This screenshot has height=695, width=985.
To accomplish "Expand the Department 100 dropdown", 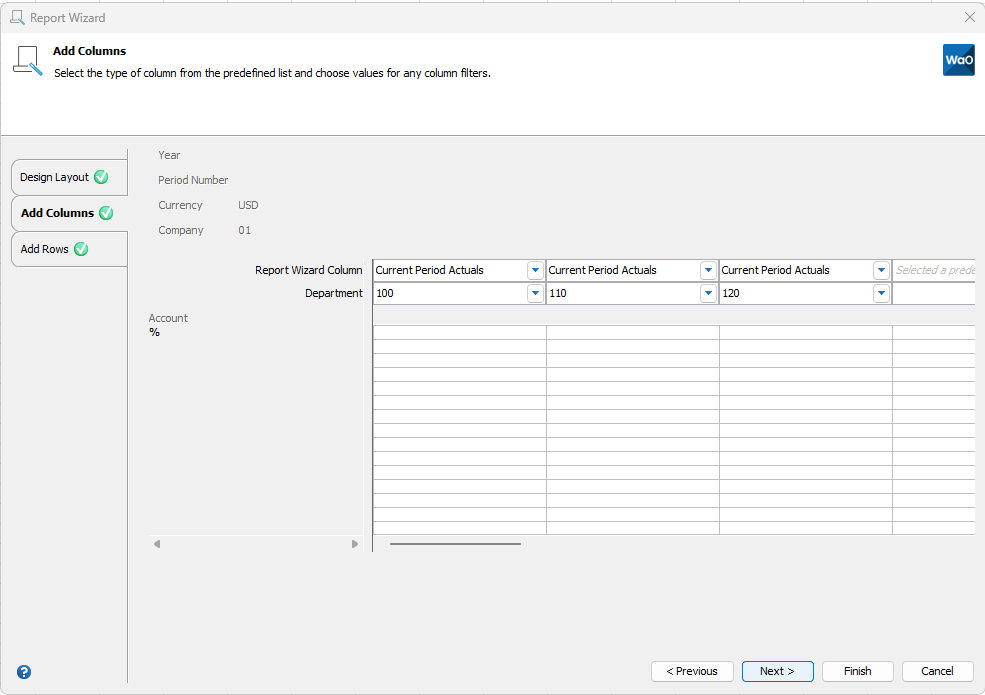I will coord(535,294).
